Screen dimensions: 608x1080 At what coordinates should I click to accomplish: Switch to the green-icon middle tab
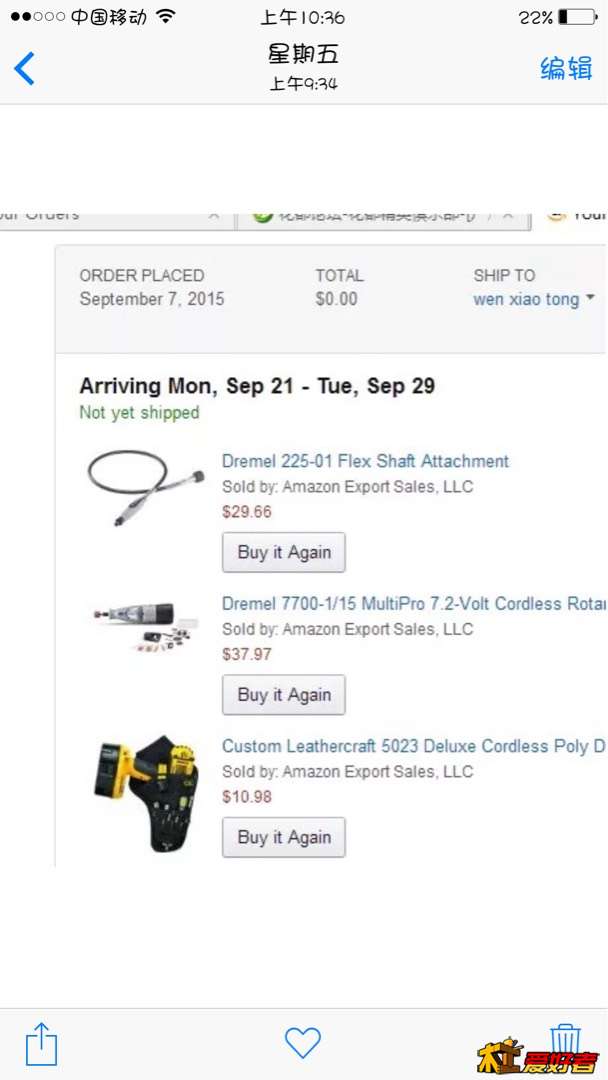[x=383, y=220]
